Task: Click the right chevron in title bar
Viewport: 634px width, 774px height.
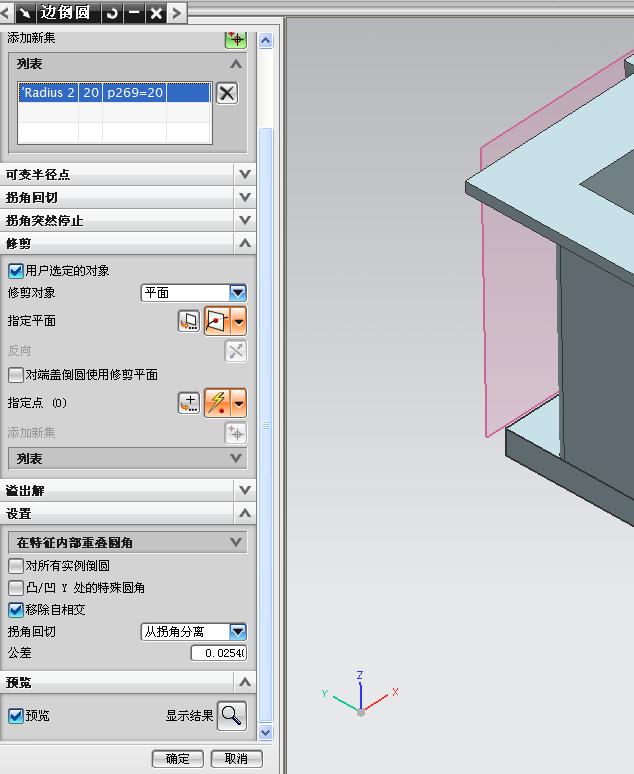Action: 177,13
